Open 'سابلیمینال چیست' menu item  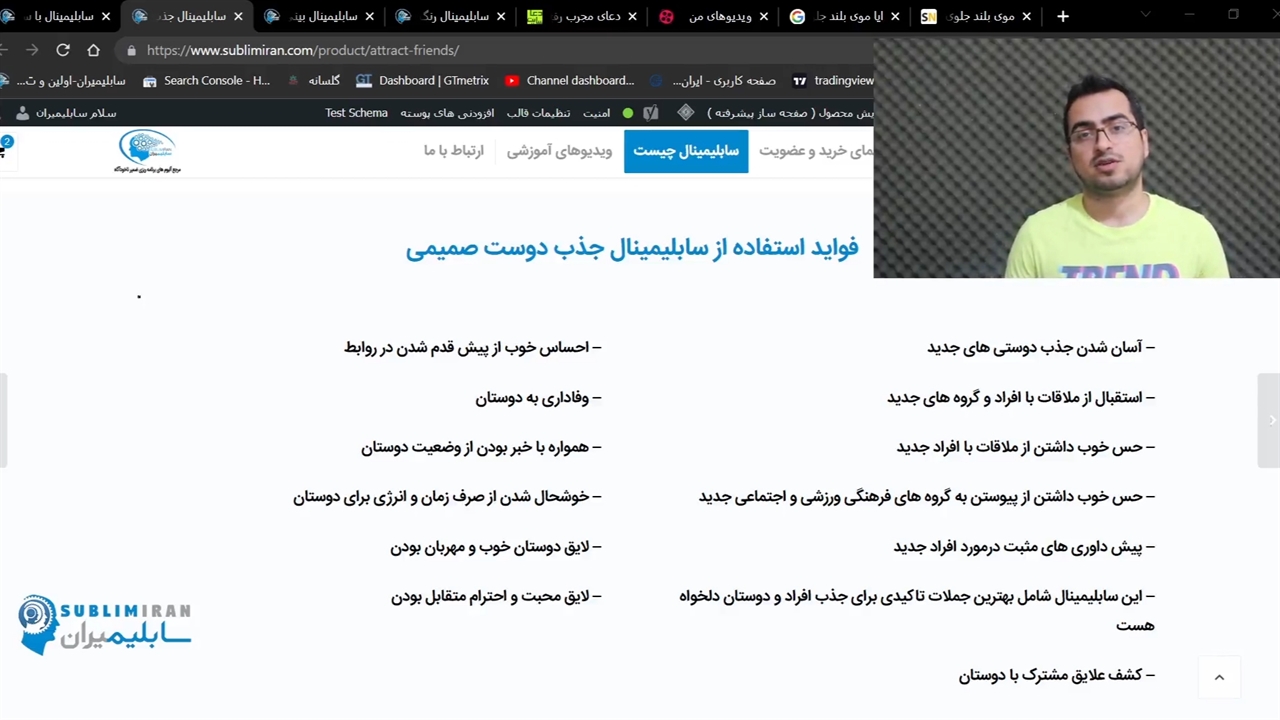coord(685,151)
